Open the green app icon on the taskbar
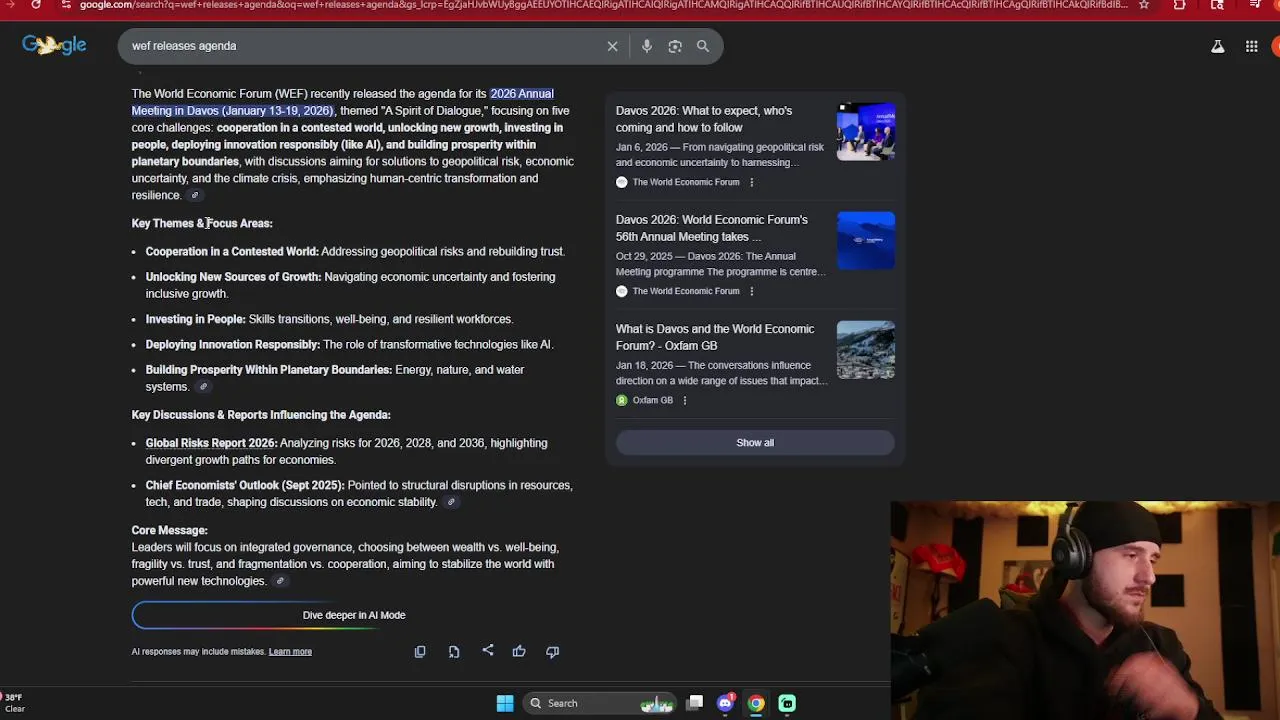 787,703
